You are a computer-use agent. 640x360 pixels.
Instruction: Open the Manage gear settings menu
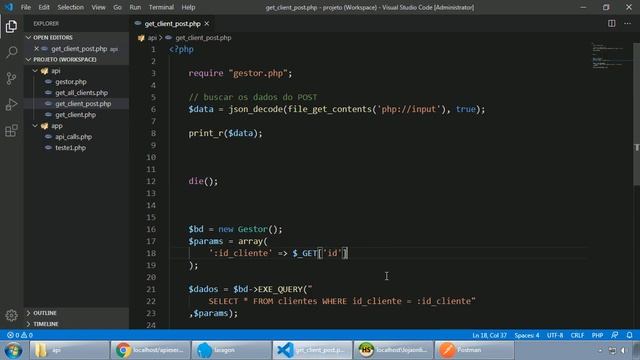[11, 315]
